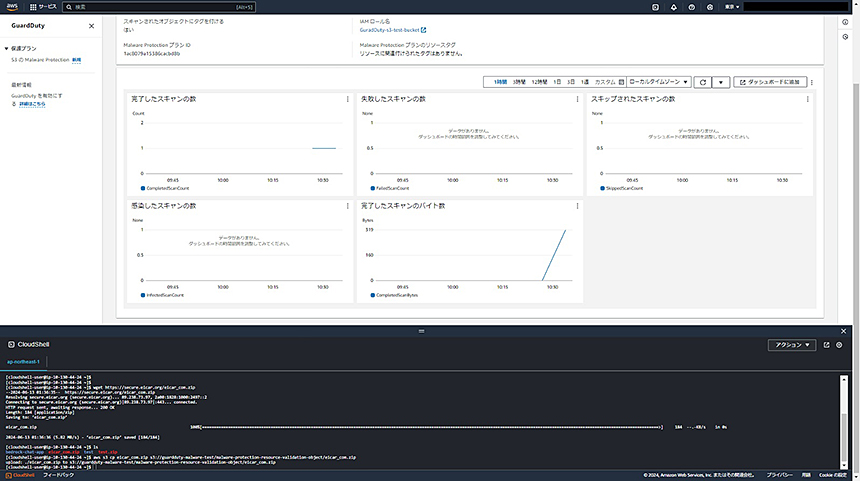Toggle the SkippedScanCount legend entry
The height and width of the screenshot is (481, 860).
[x=621, y=188]
